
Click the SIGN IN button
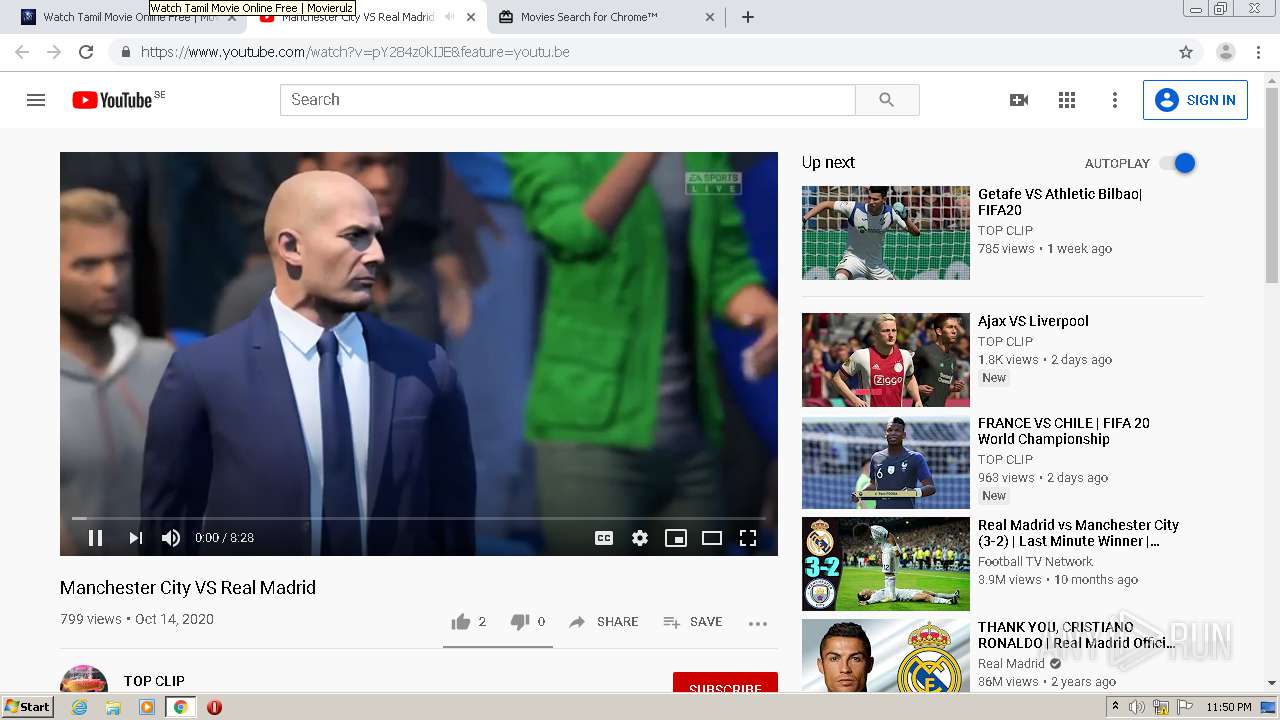[1195, 100]
